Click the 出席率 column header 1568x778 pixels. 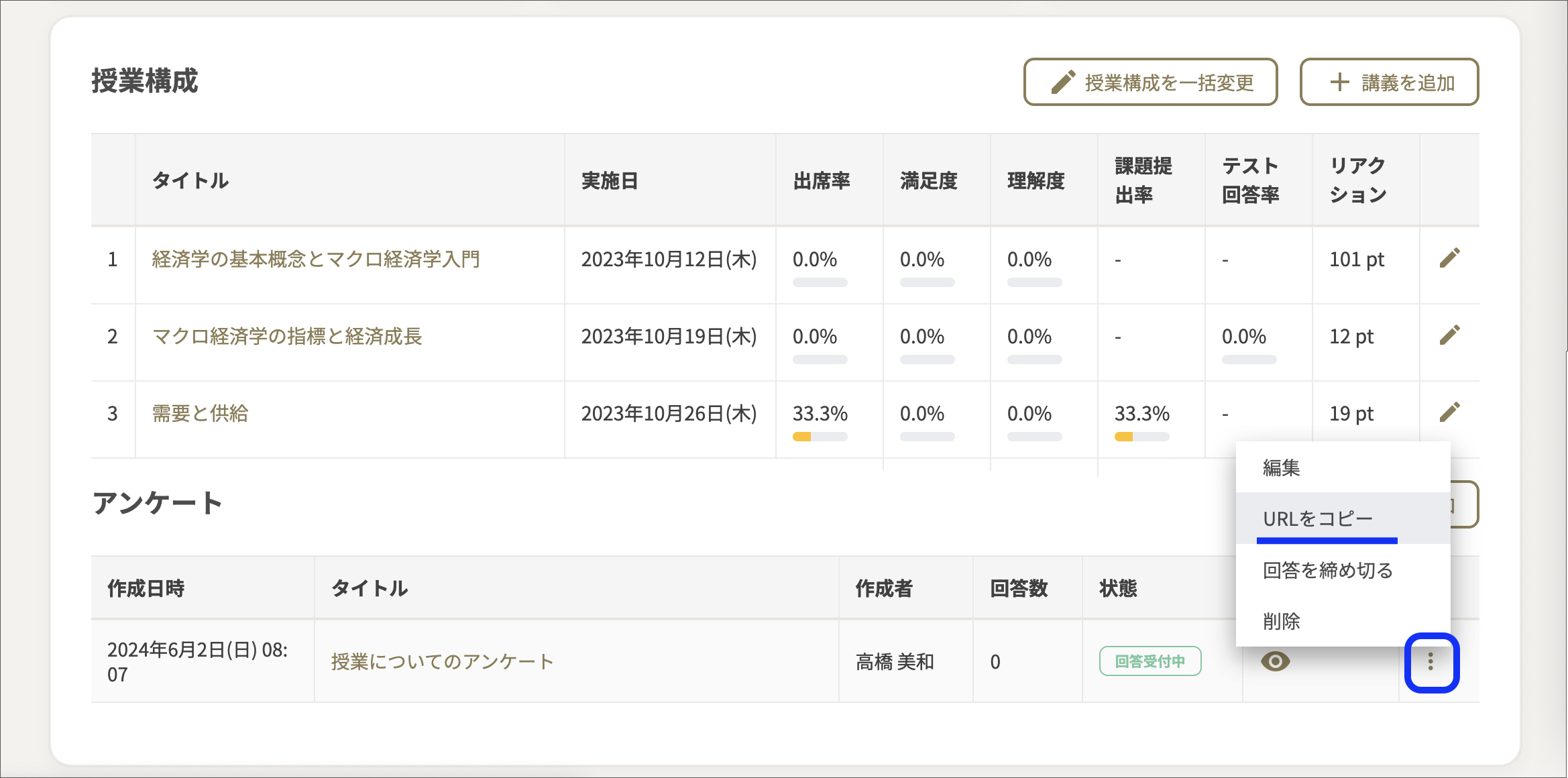[822, 180]
